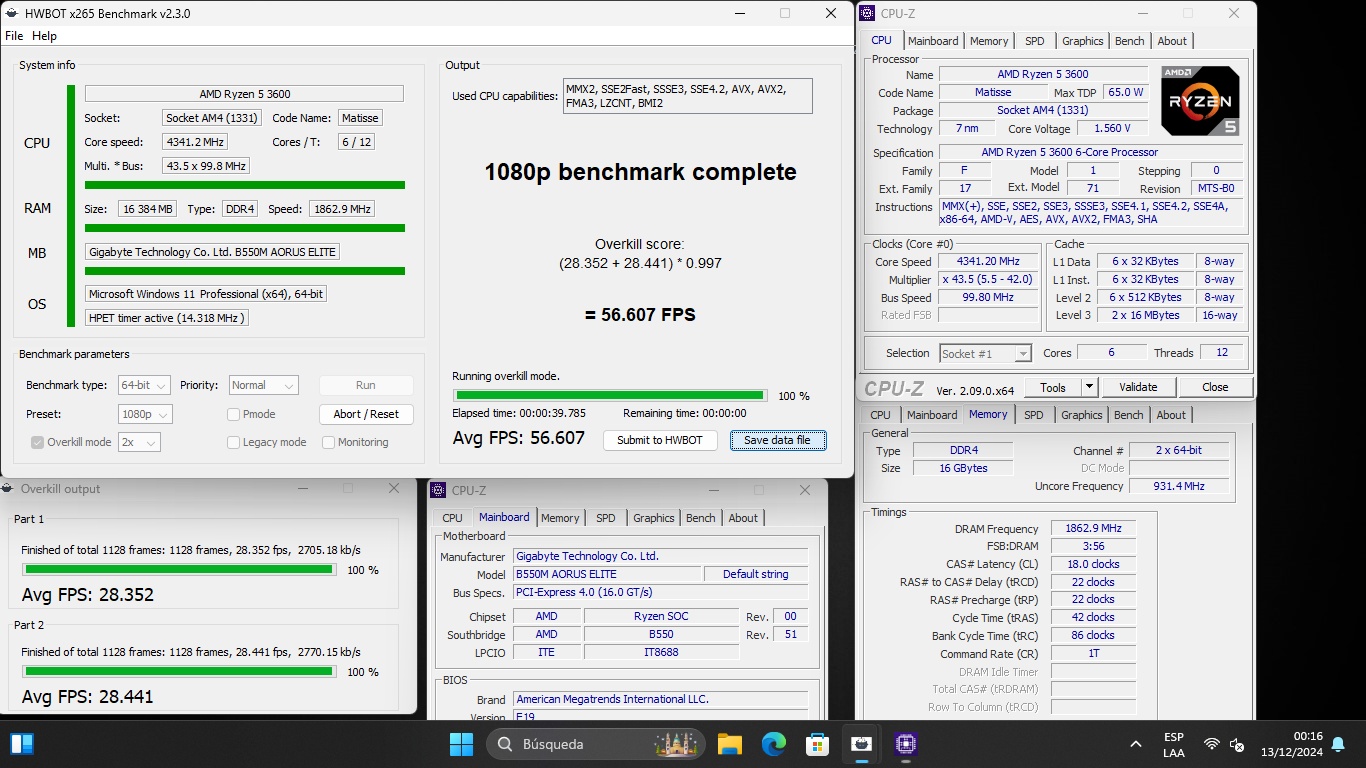
Task: Open the Preset 1080p dropdown
Action: [x=144, y=414]
